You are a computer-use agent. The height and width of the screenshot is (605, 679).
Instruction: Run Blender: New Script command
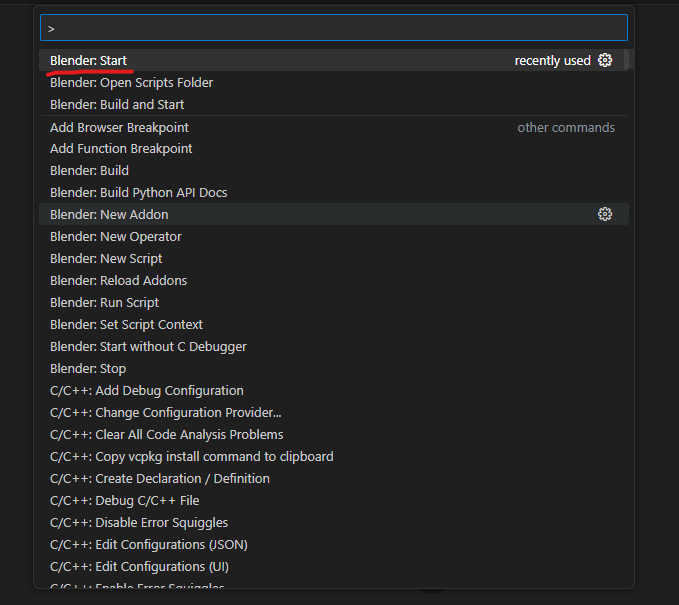[334, 259]
